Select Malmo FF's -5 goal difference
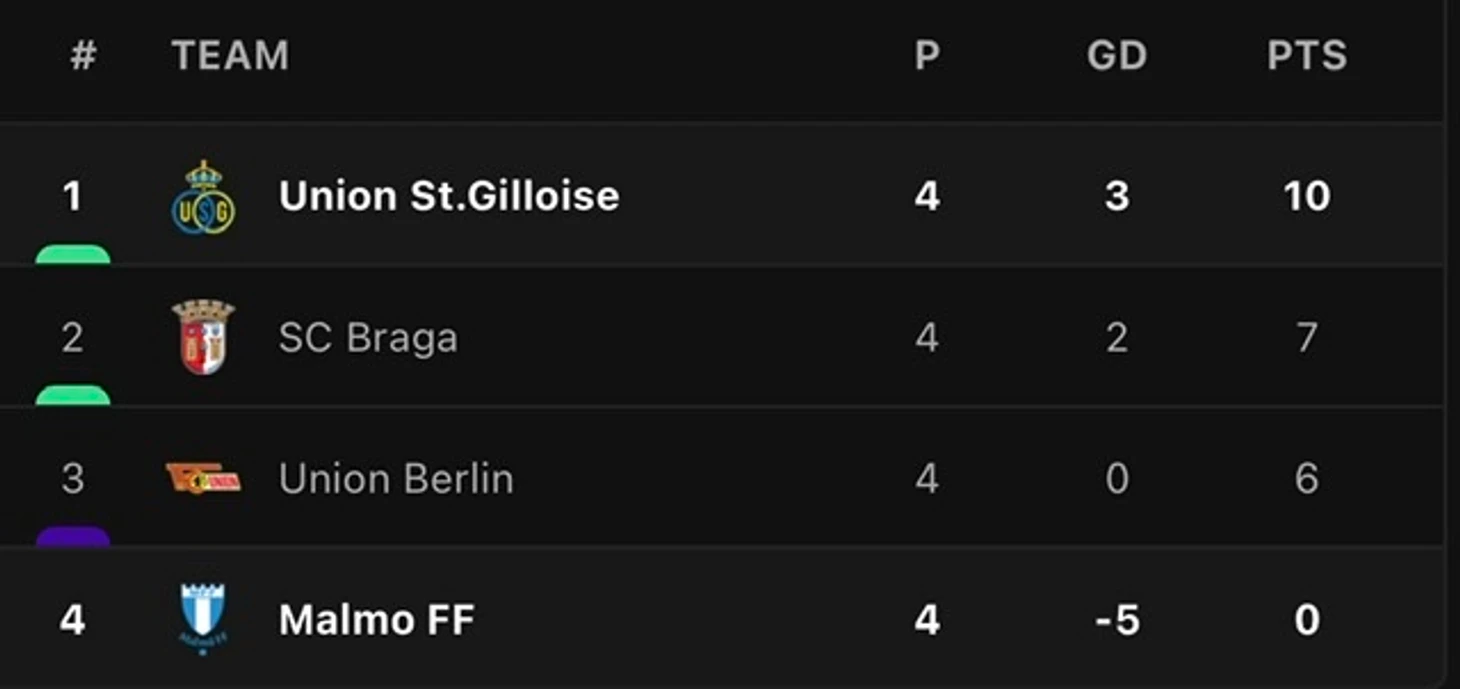The image size is (1460, 689). point(1117,620)
